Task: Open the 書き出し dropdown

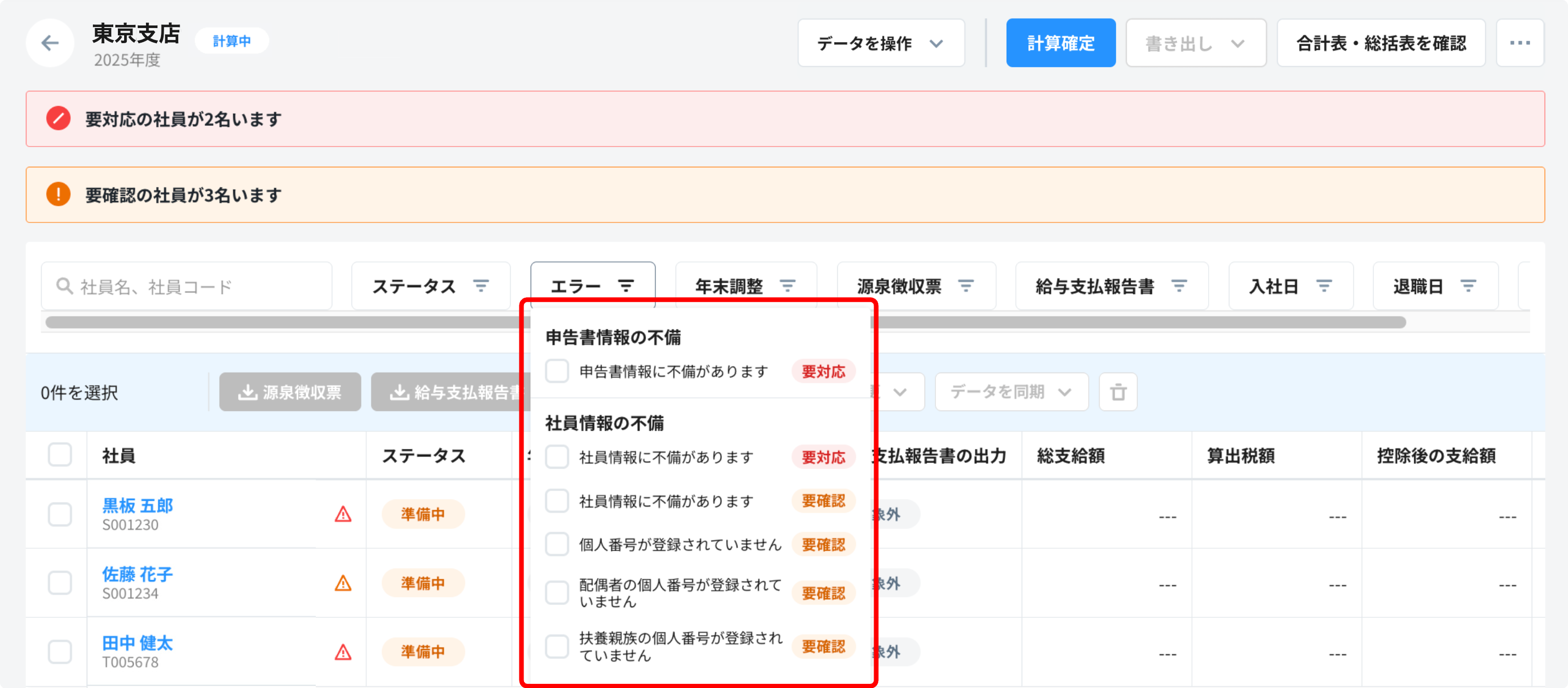Action: point(1195,43)
